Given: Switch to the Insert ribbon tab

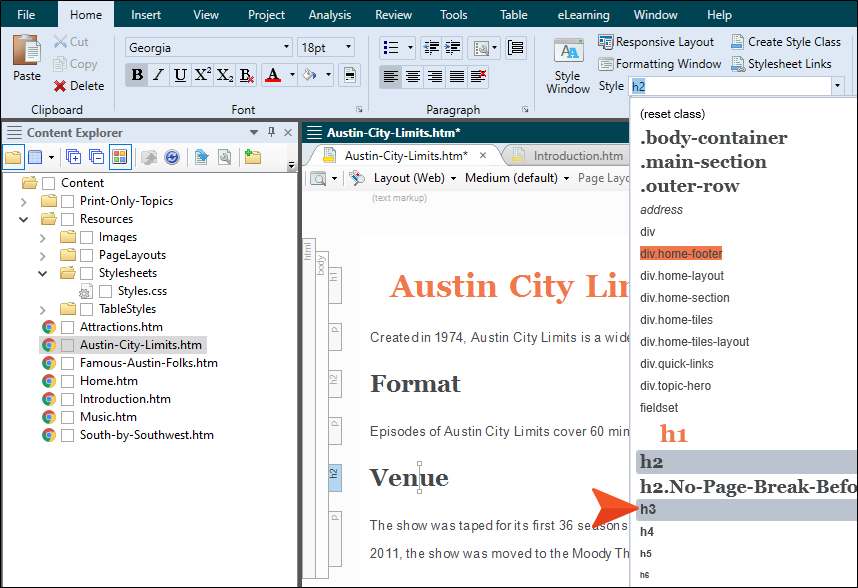Looking at the screenshot, I should point(146,15).
